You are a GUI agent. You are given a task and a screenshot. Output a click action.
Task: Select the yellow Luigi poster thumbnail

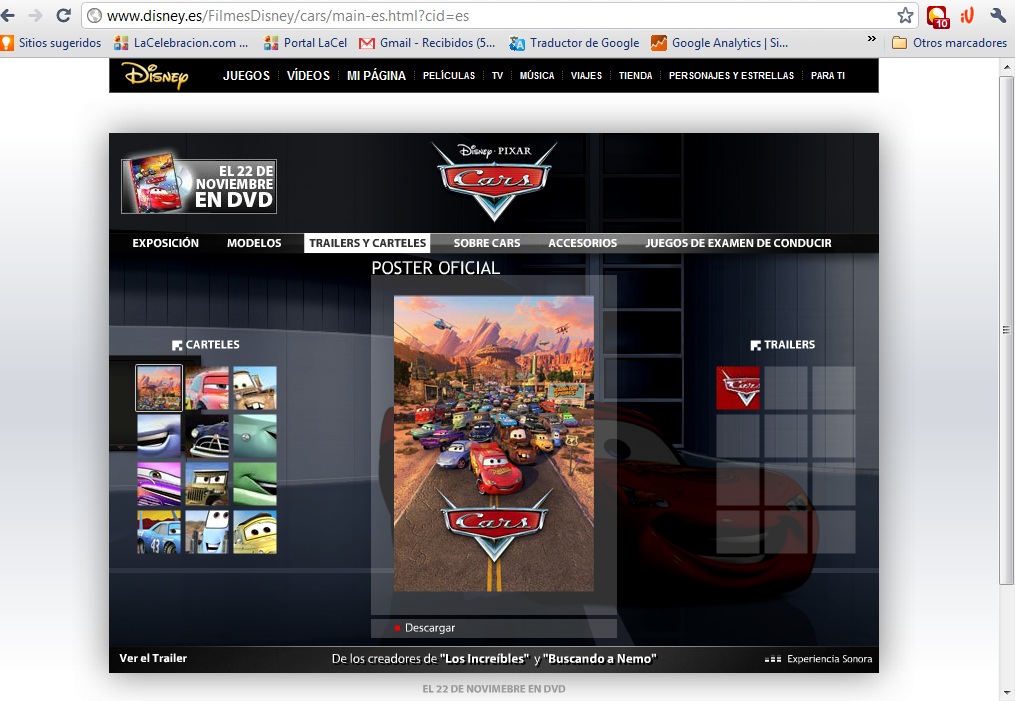tap(255, 531)
